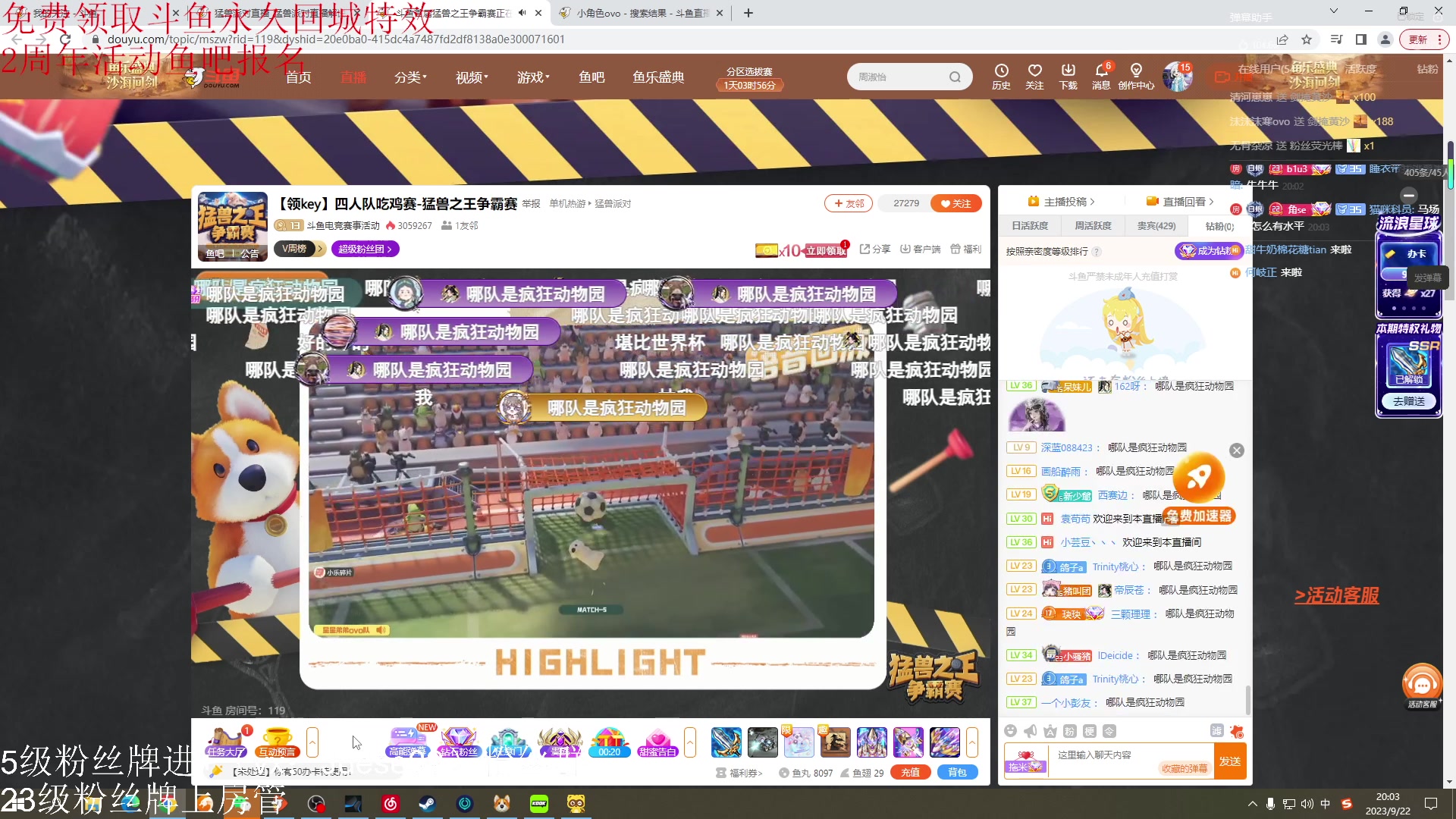Switch to the 贵宾(429) tab

(1156, 226)
